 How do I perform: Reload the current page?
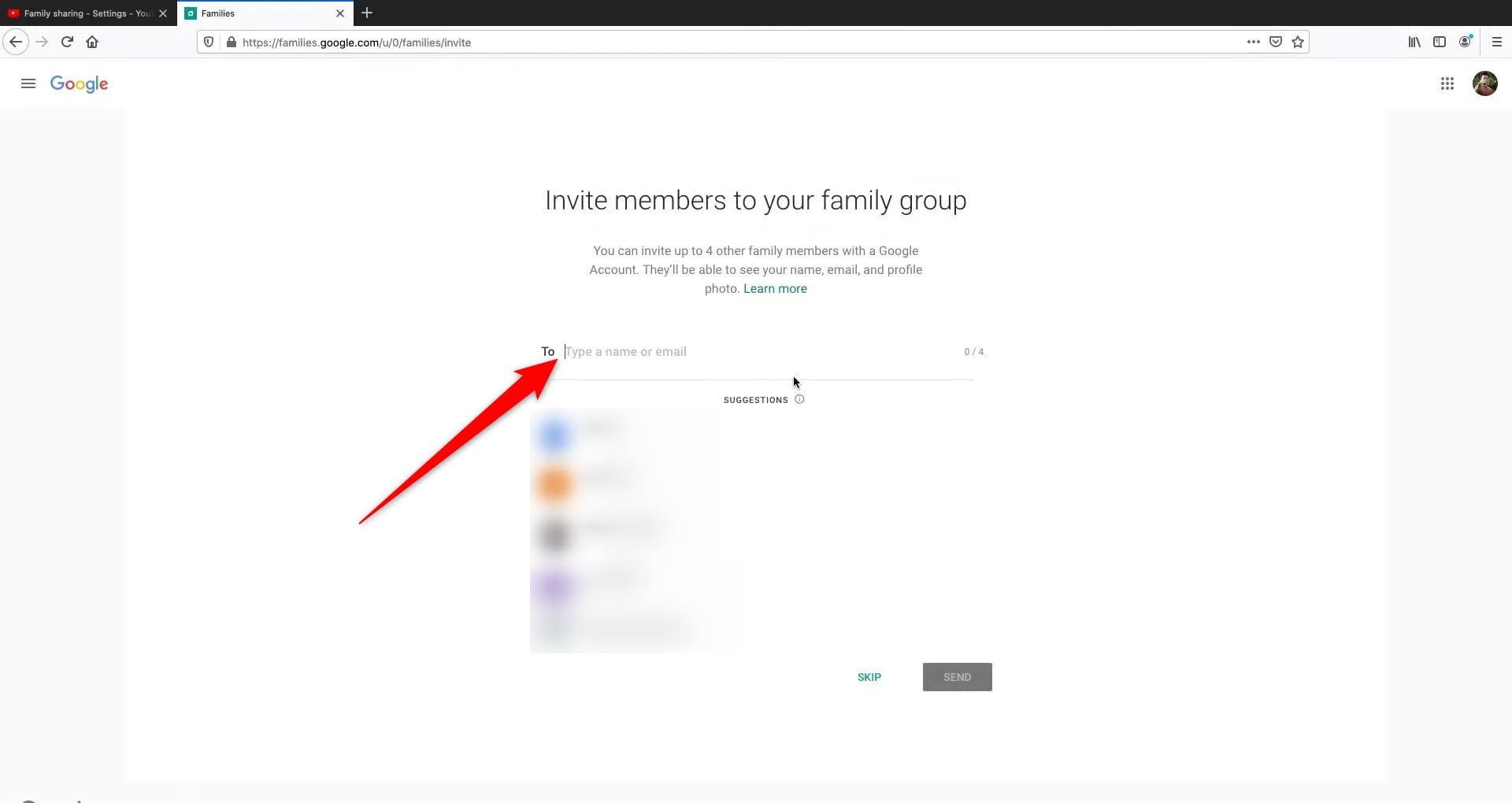click(67, 42)
